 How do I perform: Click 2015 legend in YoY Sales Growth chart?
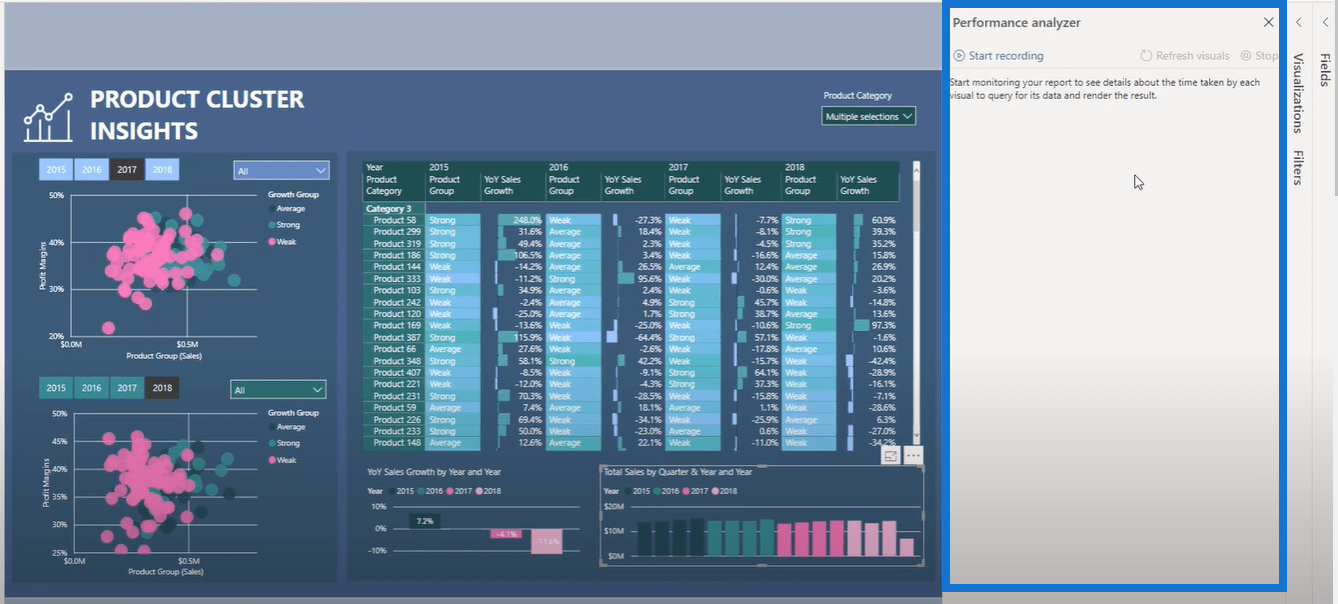pos(400,491)
